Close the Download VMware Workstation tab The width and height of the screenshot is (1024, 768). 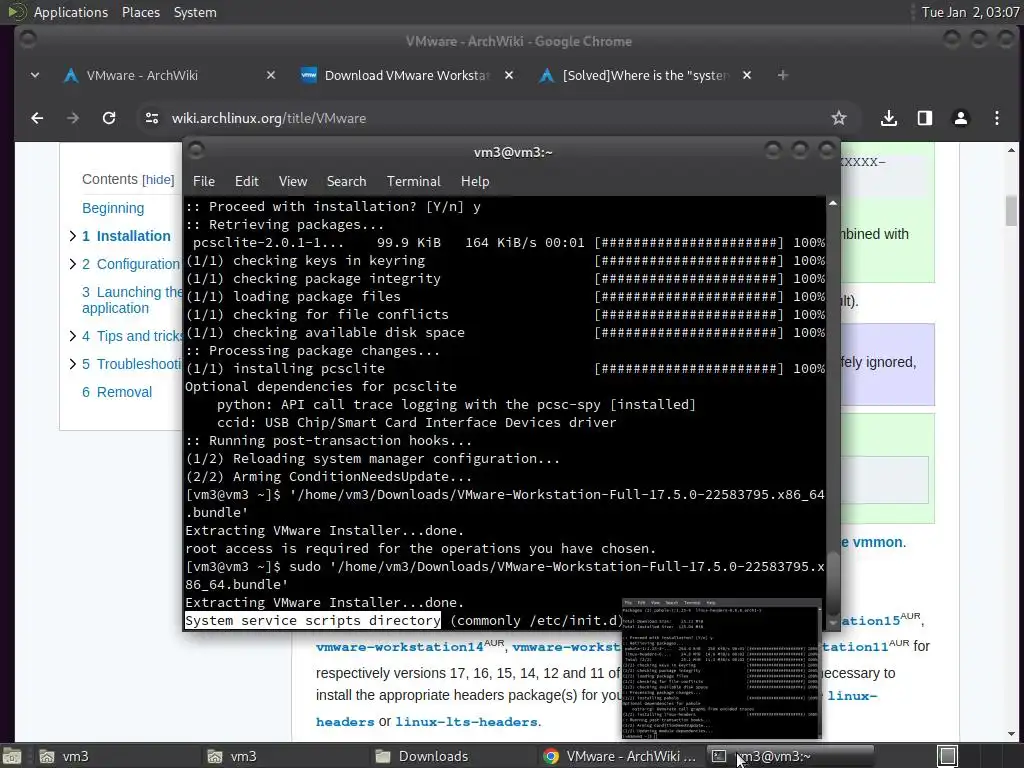point(509,76)
